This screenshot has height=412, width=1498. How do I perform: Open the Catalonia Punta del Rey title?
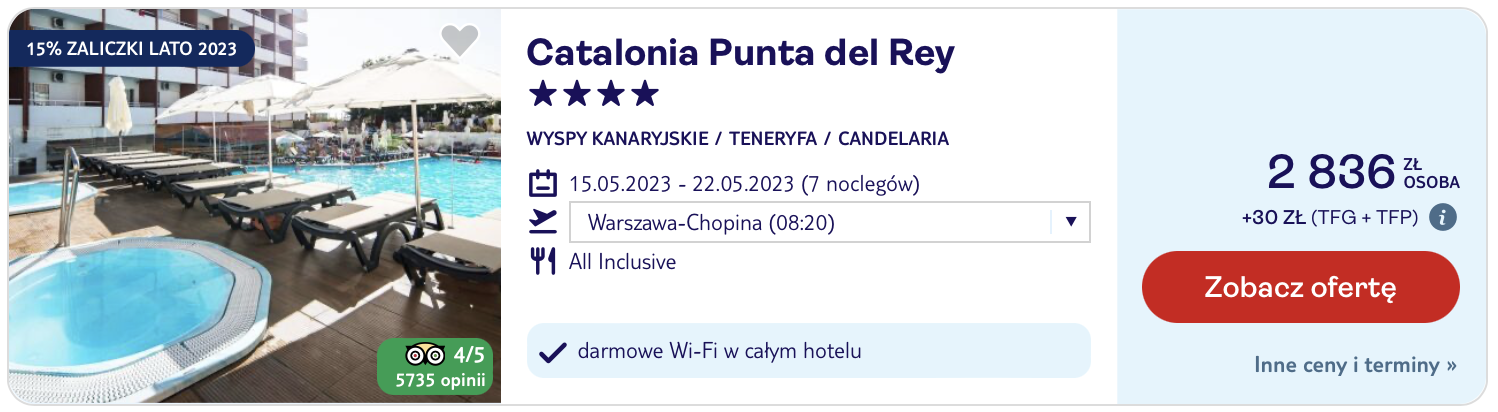point(741,52)
